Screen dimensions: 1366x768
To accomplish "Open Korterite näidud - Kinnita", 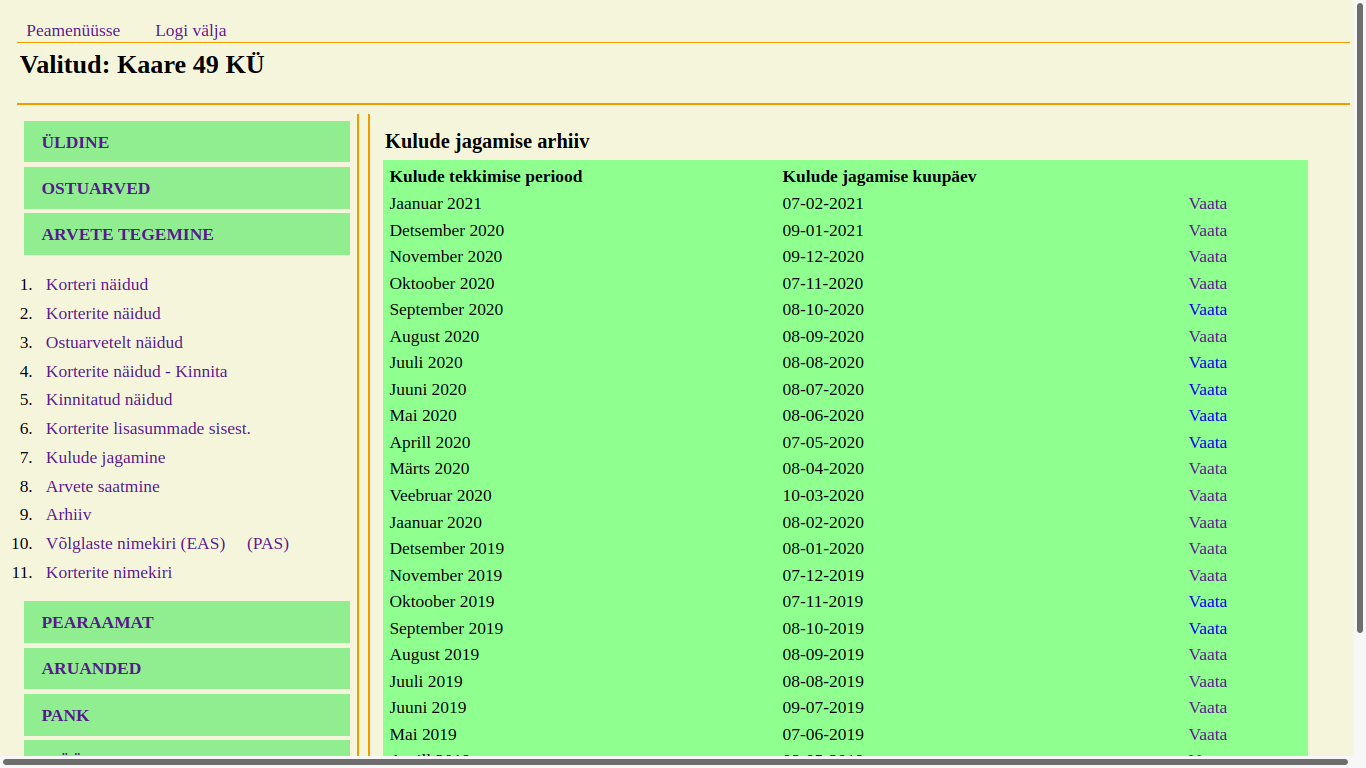I will pos(136,371).
